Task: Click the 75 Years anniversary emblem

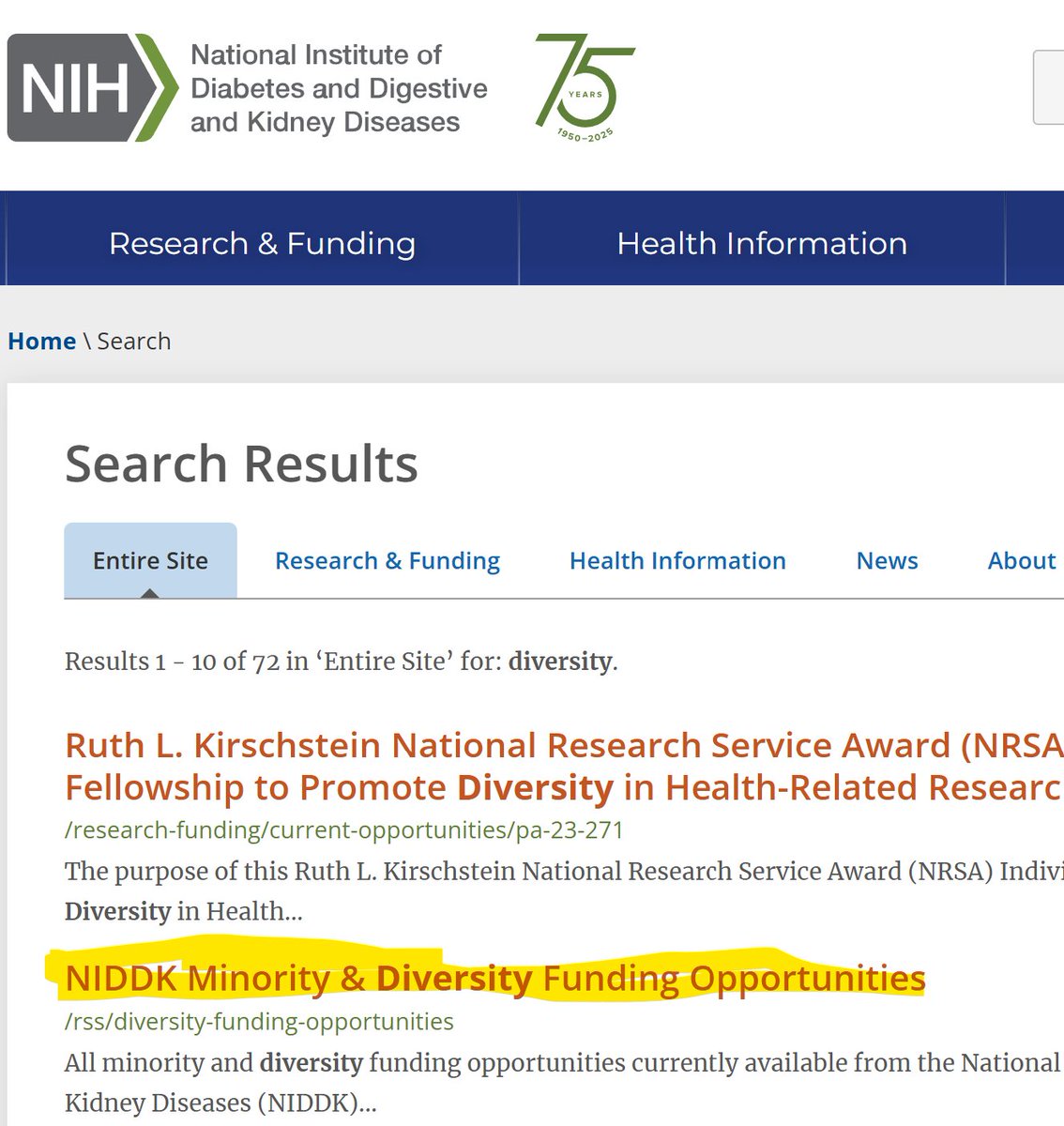Action: click(x=585, y=88)
